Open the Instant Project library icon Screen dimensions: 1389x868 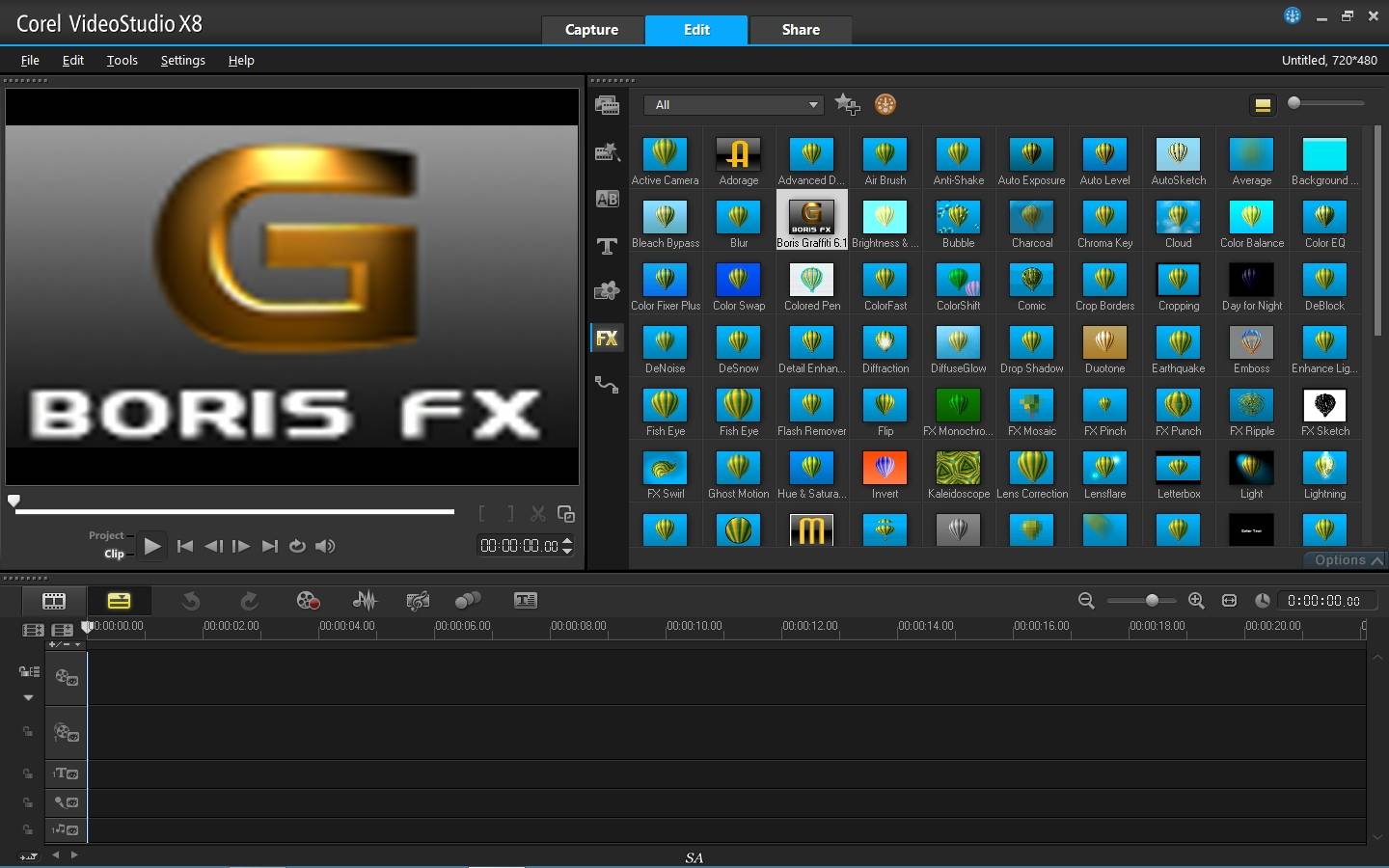(607, 151)
